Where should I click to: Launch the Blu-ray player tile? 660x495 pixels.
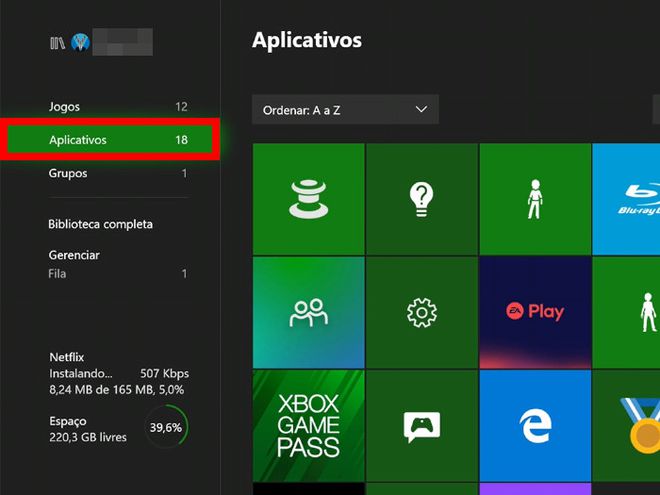click(626, 199)
